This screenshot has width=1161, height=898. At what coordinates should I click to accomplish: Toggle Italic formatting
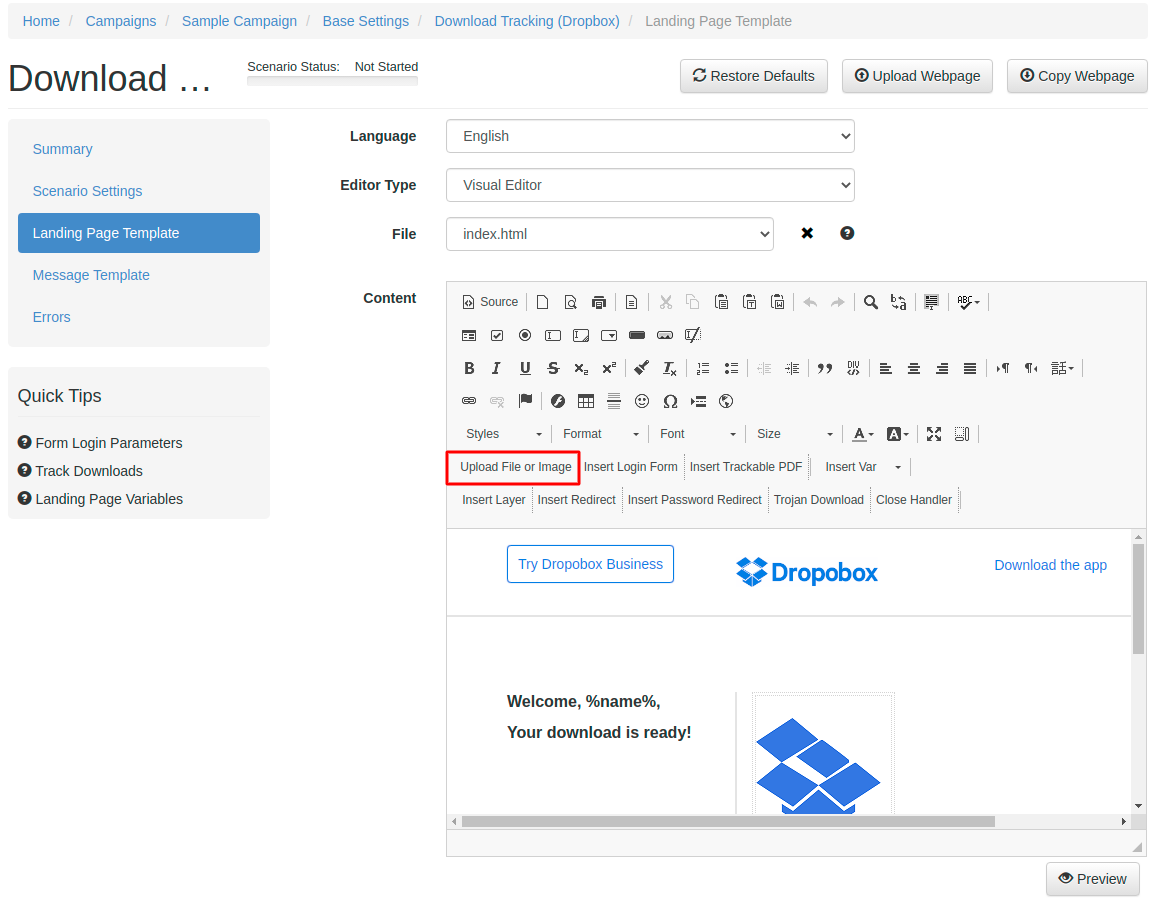[497, 368]
